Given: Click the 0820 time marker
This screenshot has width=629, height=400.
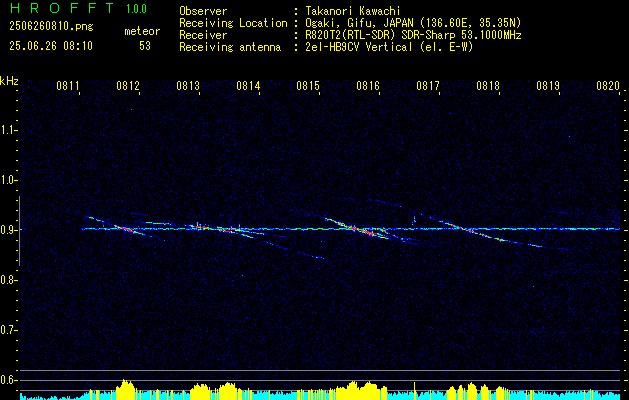Looking at the screenshot, I should coord(608,86).
